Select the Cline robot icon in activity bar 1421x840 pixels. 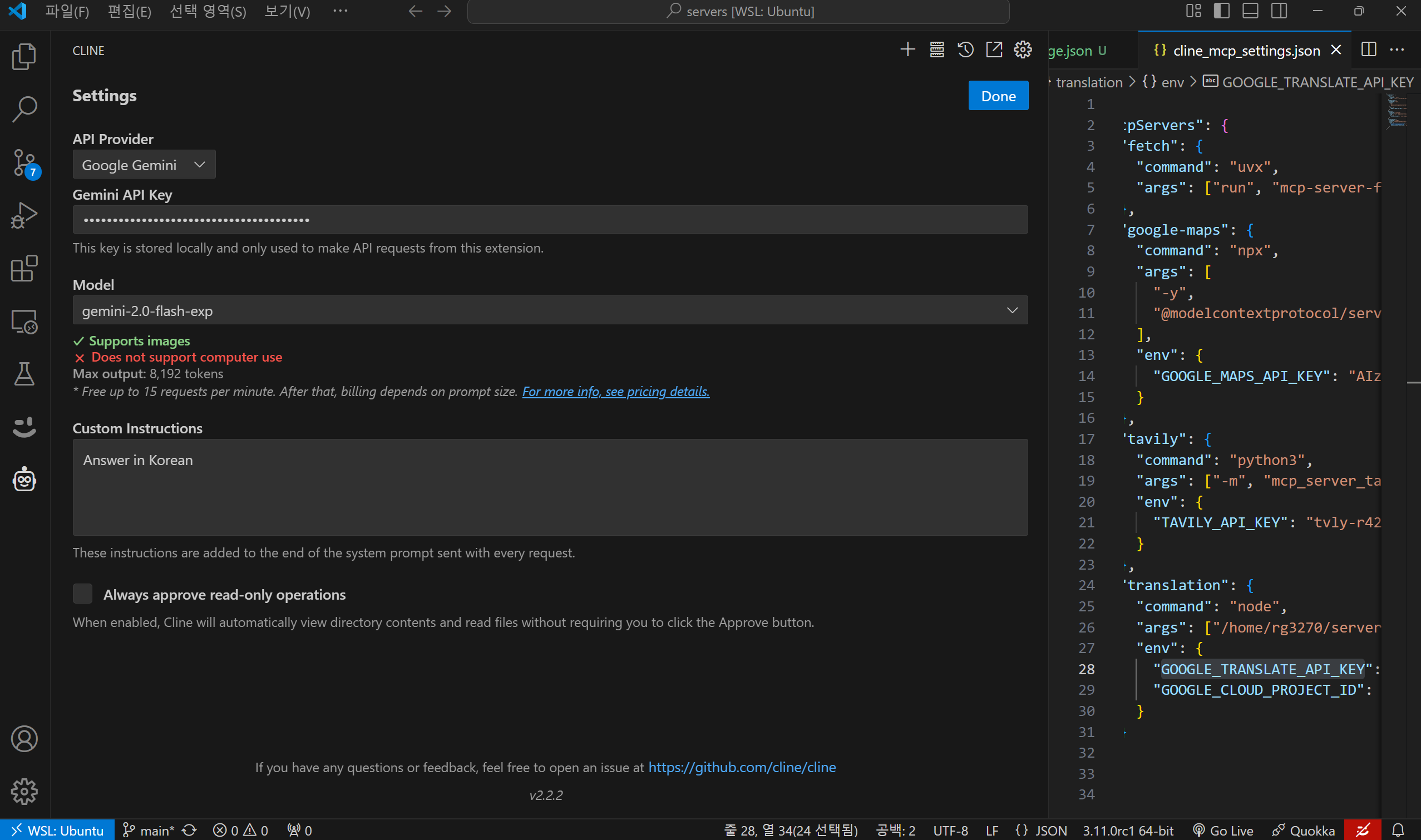(x=24, y=480)
